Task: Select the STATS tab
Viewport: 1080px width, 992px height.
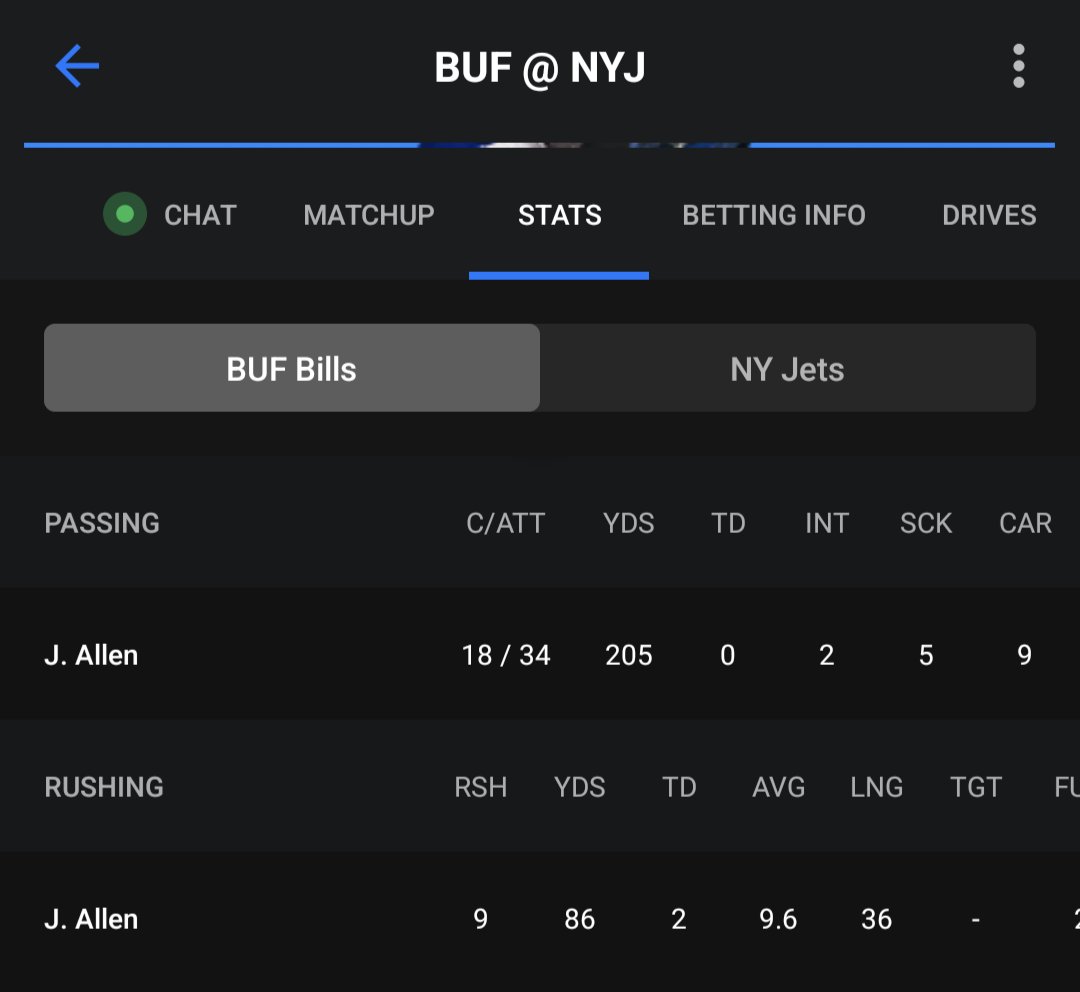Action: tap(559, 215)
